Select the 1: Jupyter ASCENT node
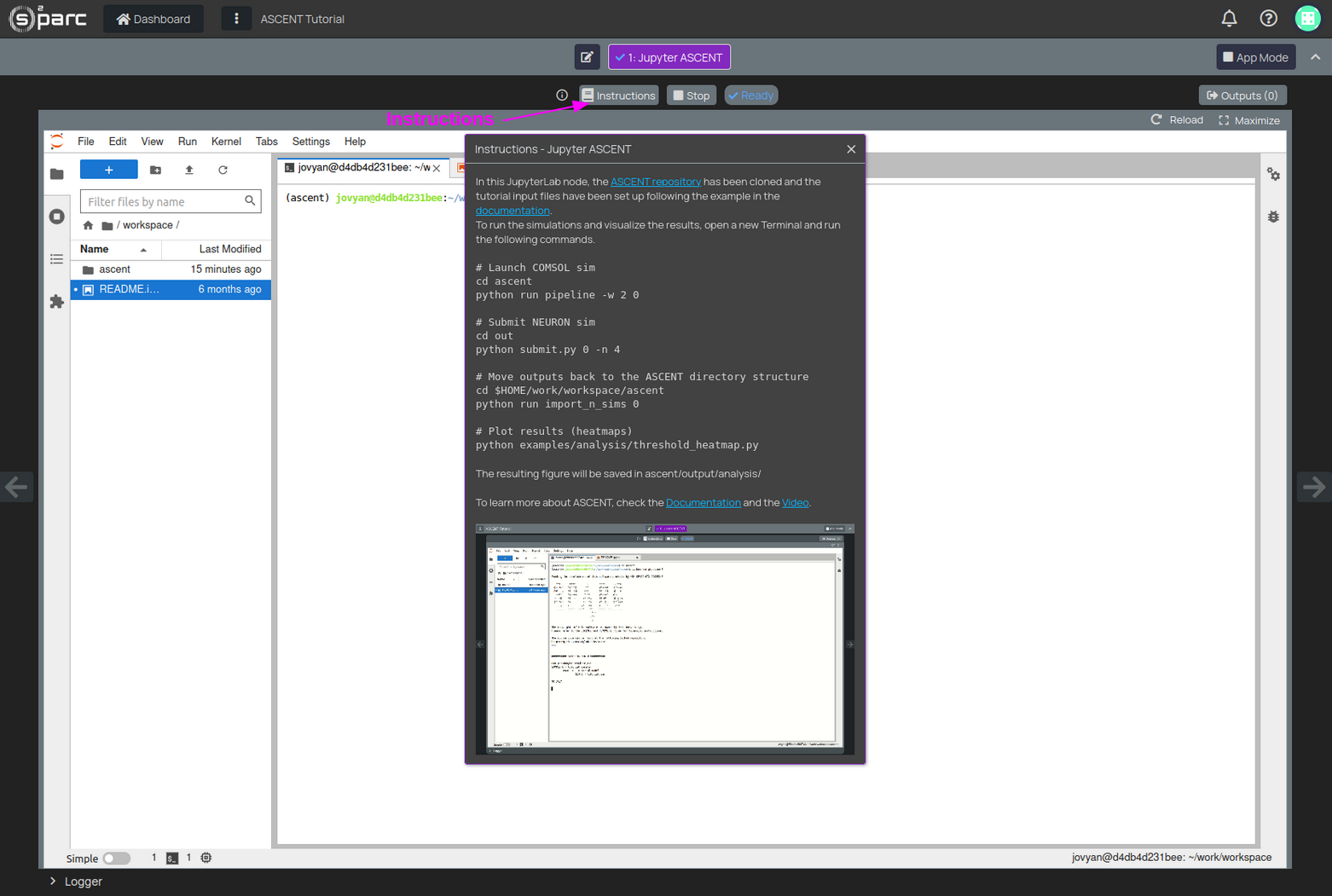Screen dimensions: 1332x896 [x=669, y=57]
